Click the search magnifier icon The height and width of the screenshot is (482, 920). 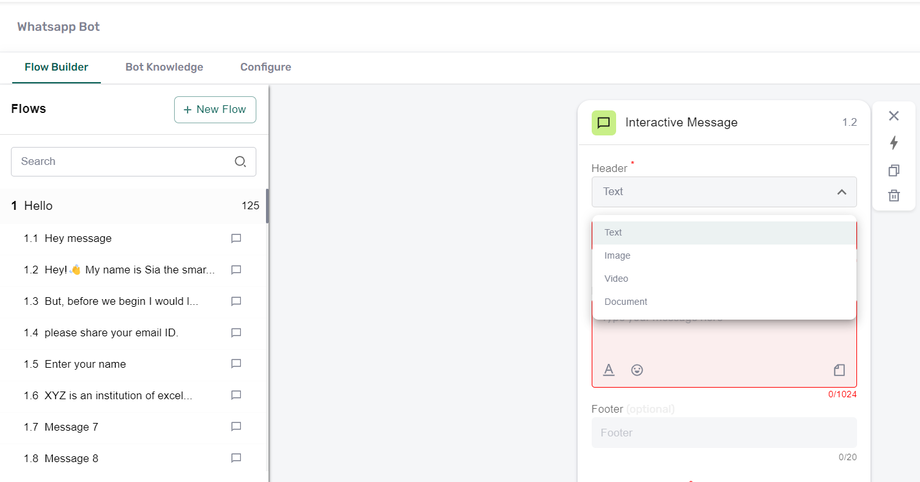pos(240,162)
